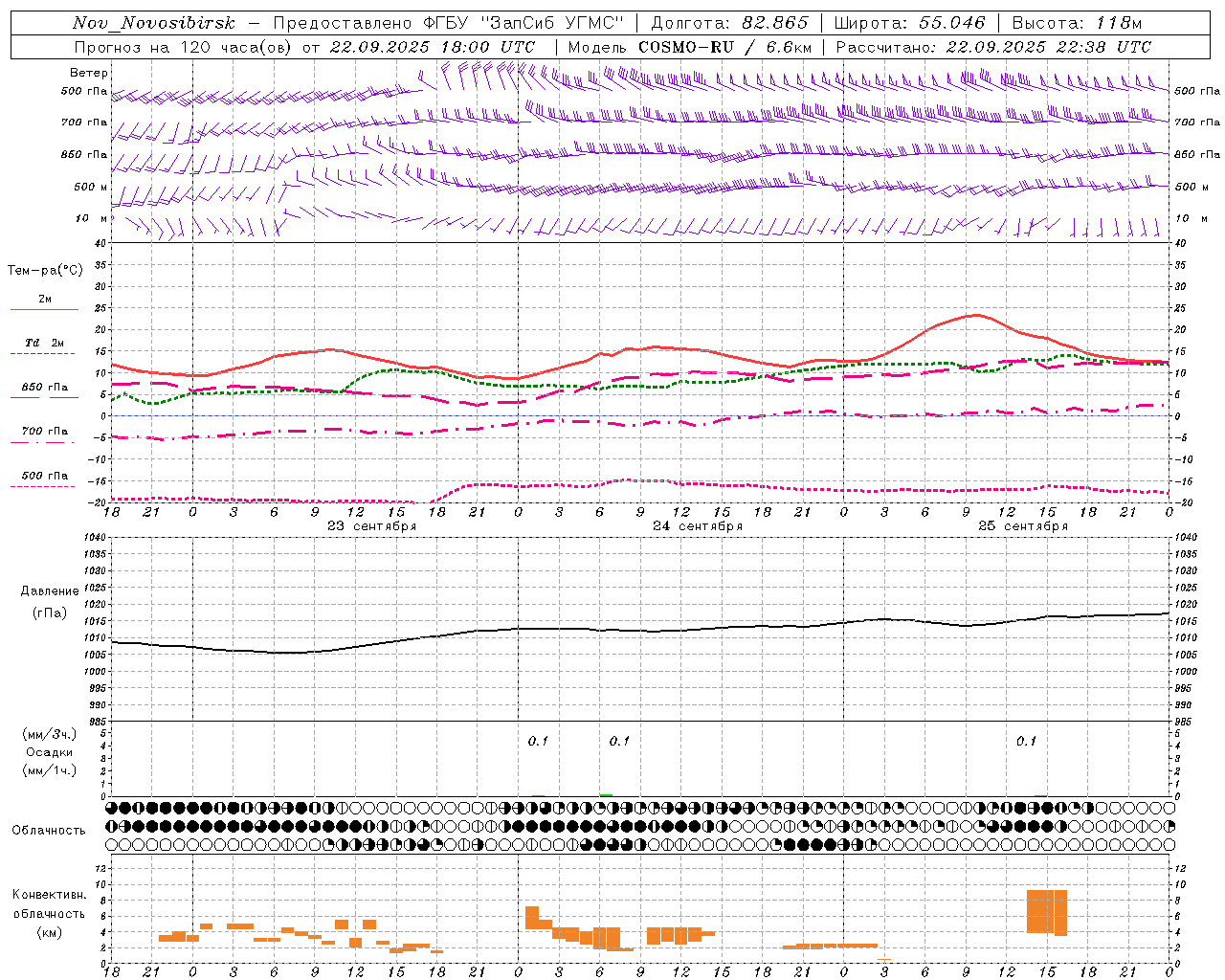Click the 25 сентября date label

coord(1023,526)
